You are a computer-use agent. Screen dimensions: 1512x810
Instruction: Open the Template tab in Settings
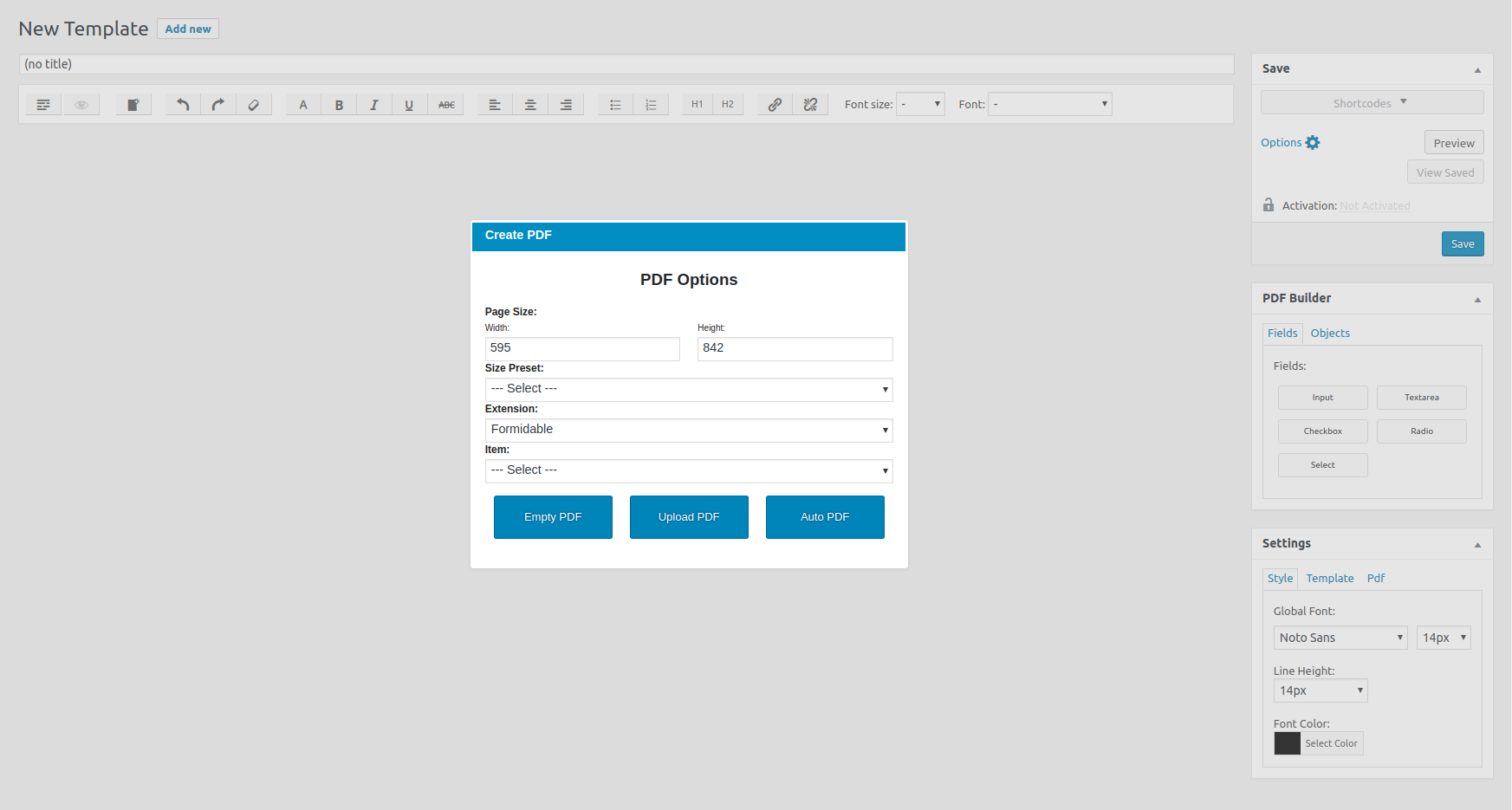pyautogui.click(x=1330, y=578)
